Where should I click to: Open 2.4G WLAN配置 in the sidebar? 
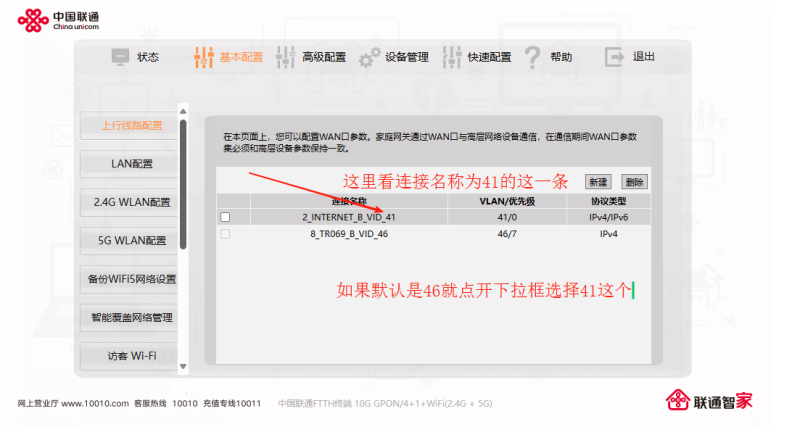coord(130,202)
